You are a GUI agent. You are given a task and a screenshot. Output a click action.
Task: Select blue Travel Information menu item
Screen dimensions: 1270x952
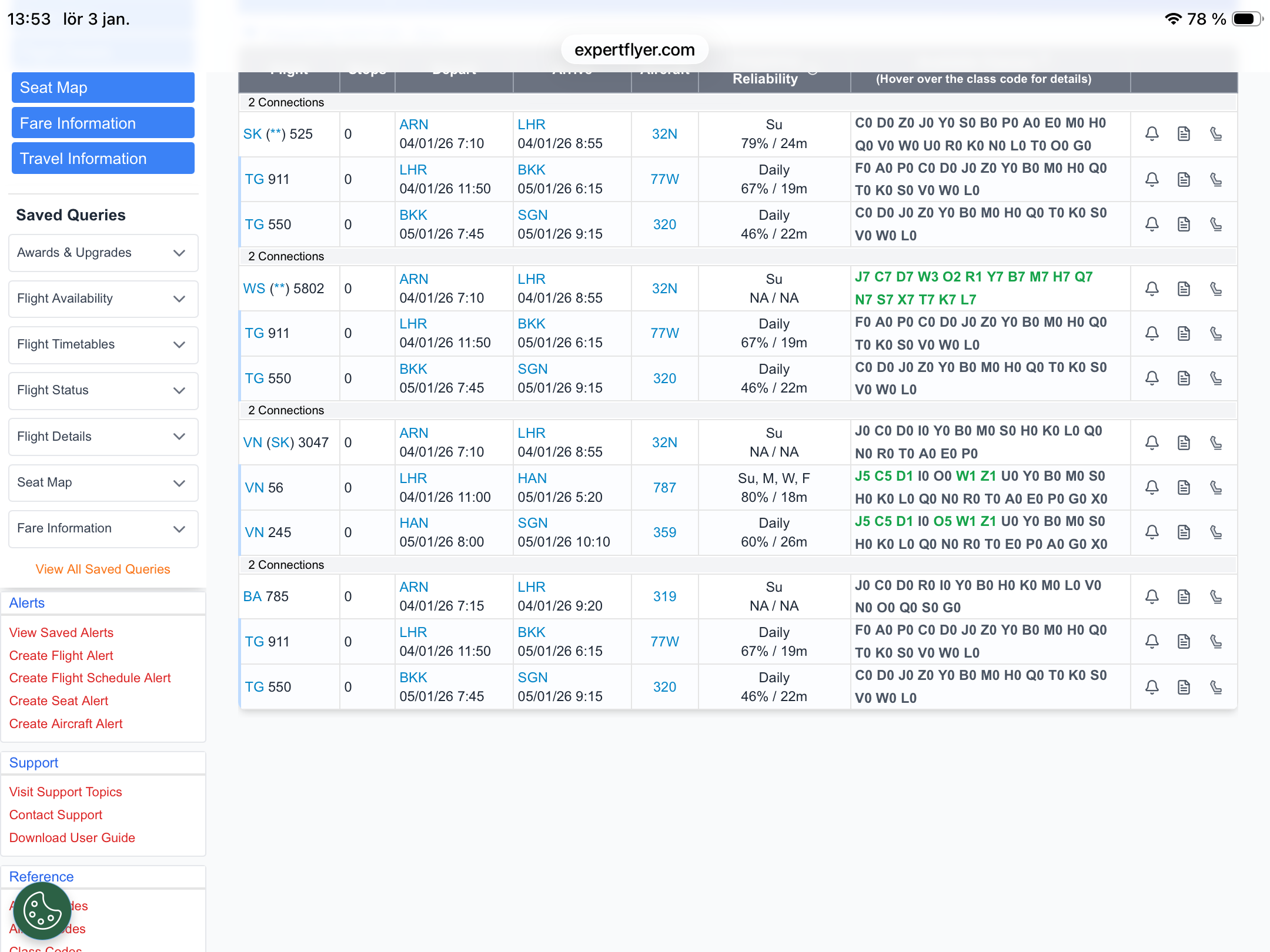point(103,159)
